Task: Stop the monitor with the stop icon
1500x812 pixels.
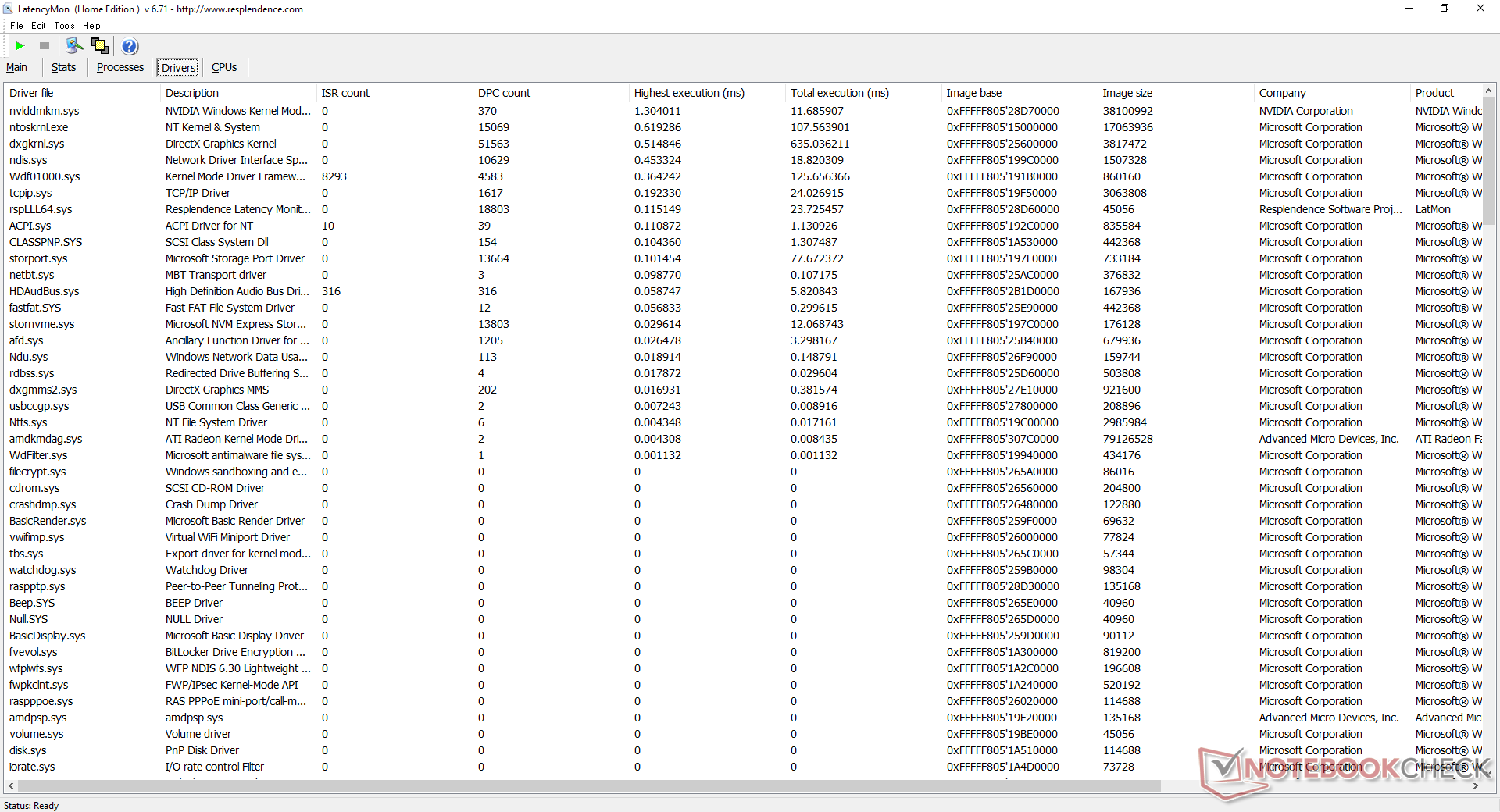Action: pos(45,46)
